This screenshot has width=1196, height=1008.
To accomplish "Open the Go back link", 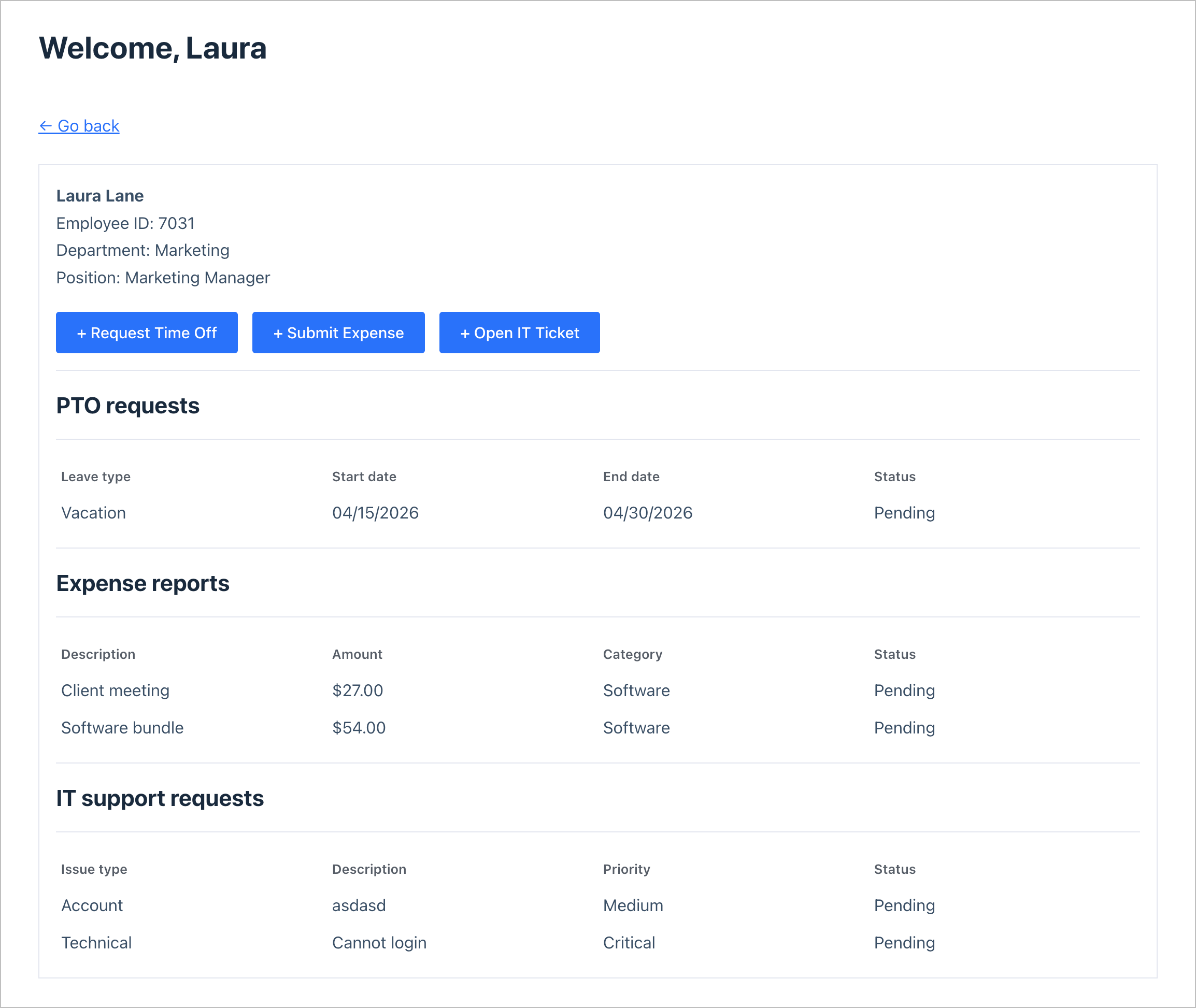I will click(79, 126).
